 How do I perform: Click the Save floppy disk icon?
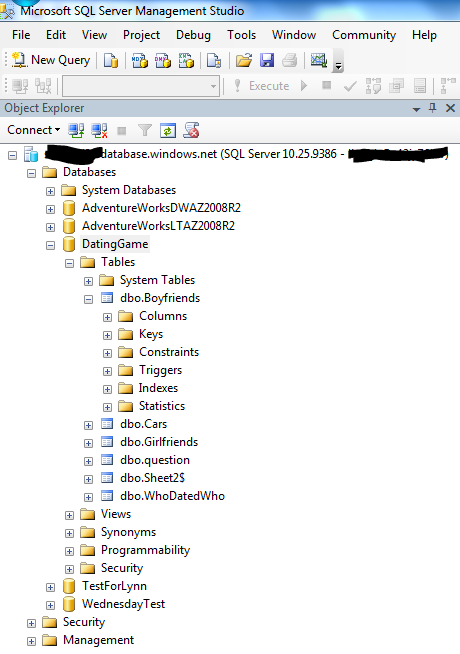click(267, 60)
